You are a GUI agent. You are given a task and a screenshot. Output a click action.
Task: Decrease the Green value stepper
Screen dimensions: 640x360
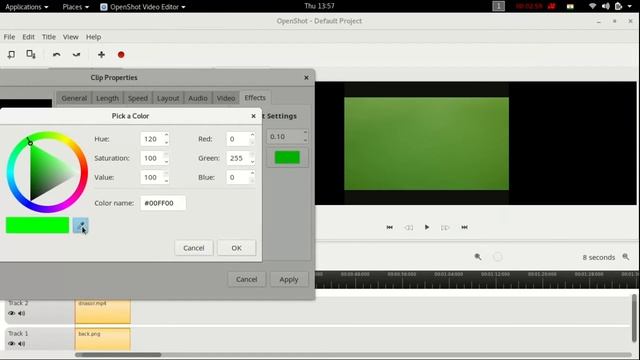(252, 162)
